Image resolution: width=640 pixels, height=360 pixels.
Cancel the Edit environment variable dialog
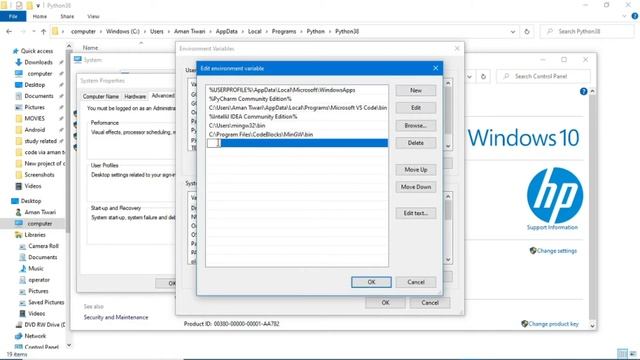[416, 282]
